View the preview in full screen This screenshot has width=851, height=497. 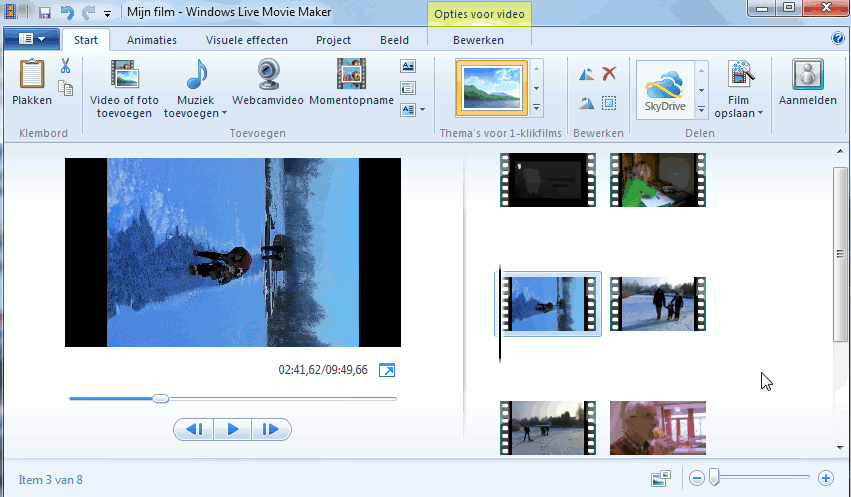pyautogui.click(x=387, y=370)
